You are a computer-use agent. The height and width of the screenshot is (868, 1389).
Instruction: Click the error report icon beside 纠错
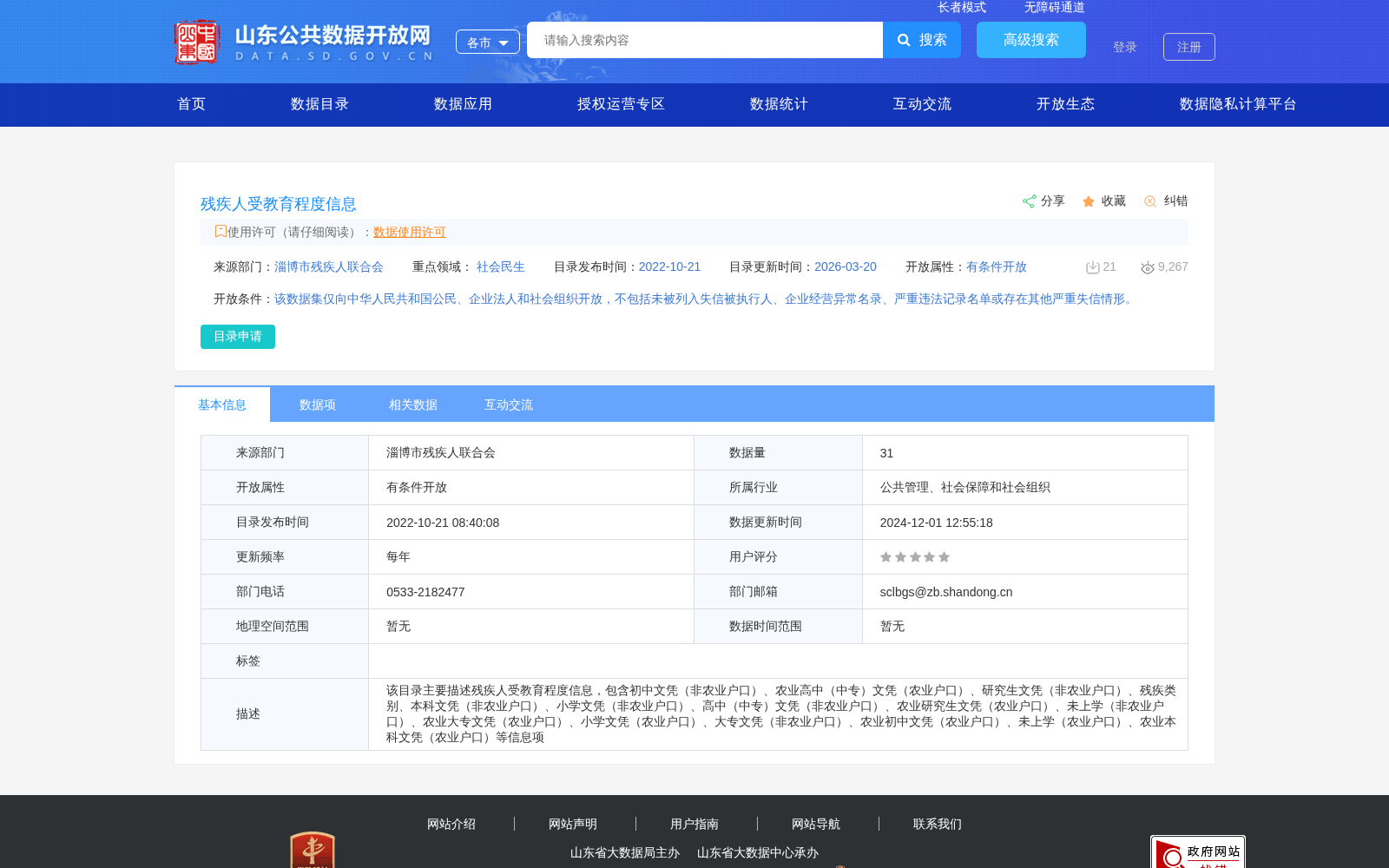[x=1150, y=201]
